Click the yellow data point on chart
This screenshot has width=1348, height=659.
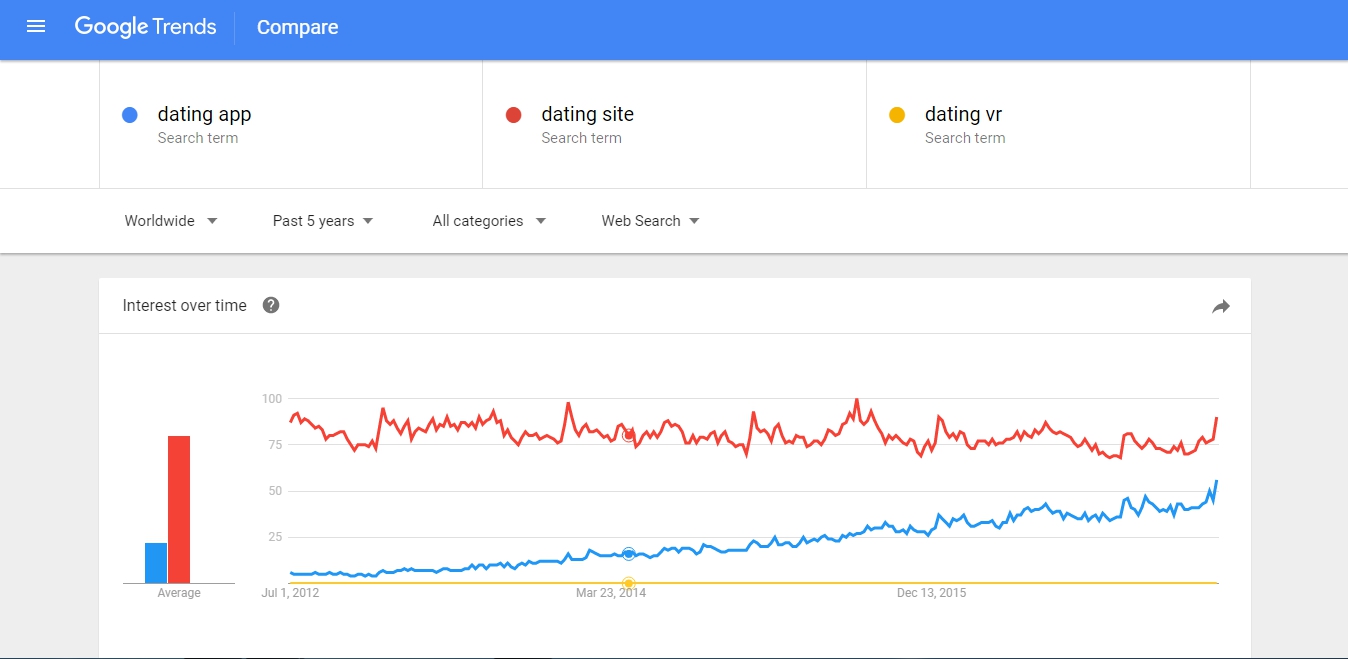[629, 583]
